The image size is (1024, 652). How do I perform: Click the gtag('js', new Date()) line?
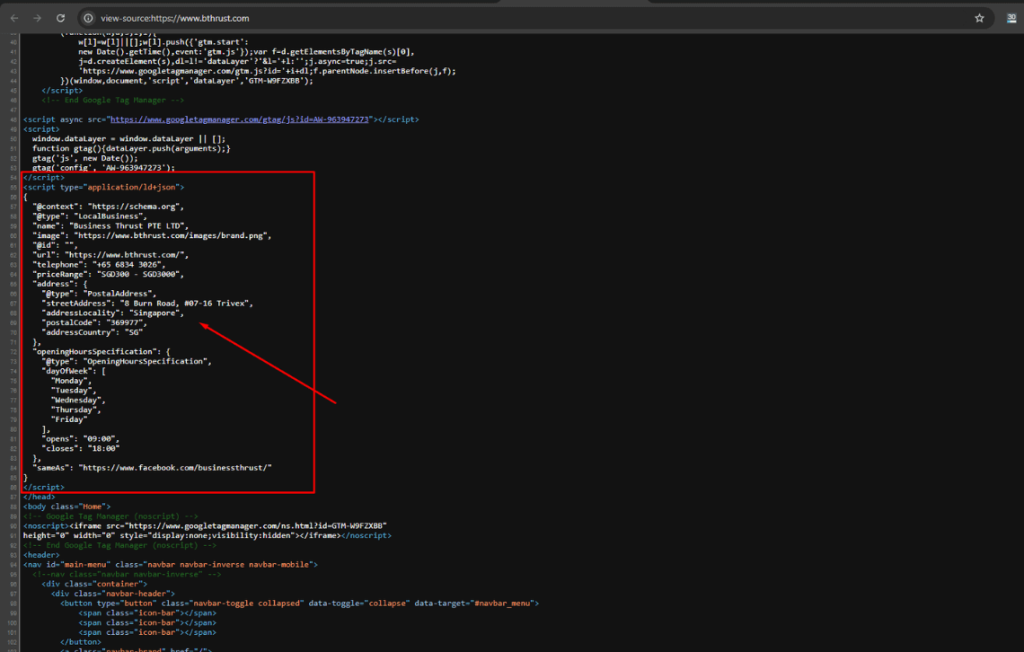point(85,158)
